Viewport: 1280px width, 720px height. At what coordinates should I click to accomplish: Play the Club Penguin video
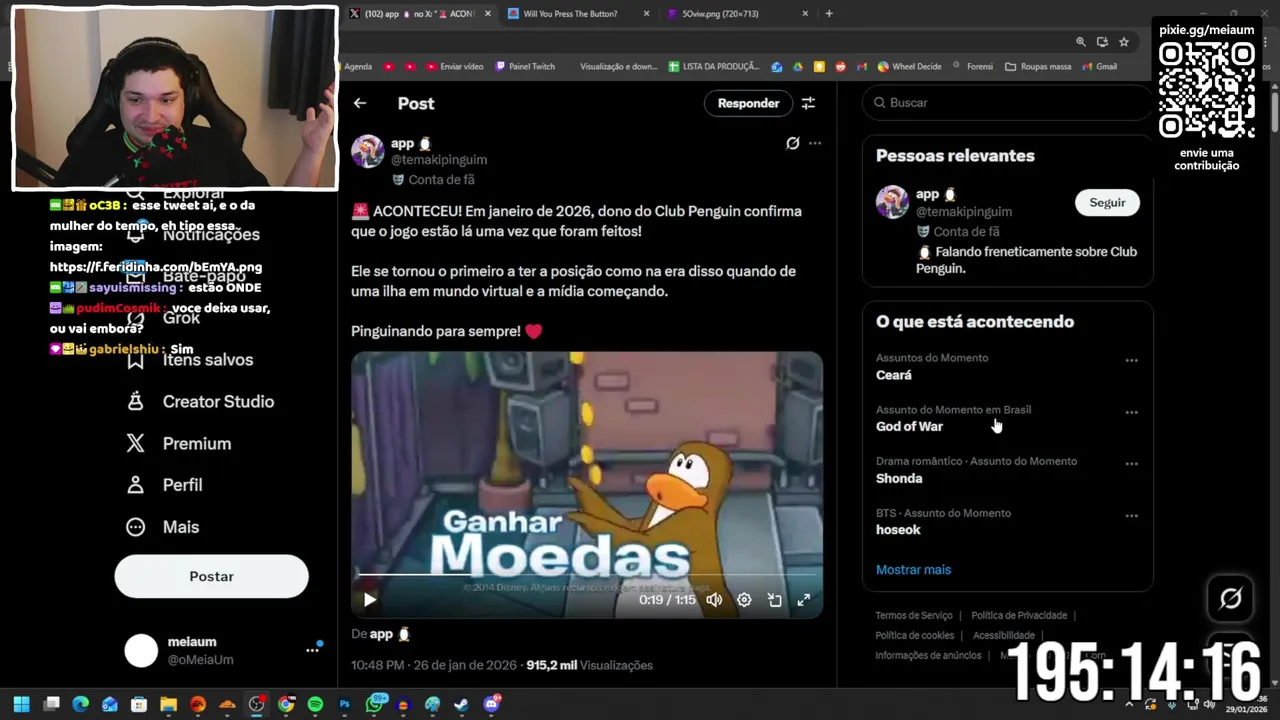370,600
